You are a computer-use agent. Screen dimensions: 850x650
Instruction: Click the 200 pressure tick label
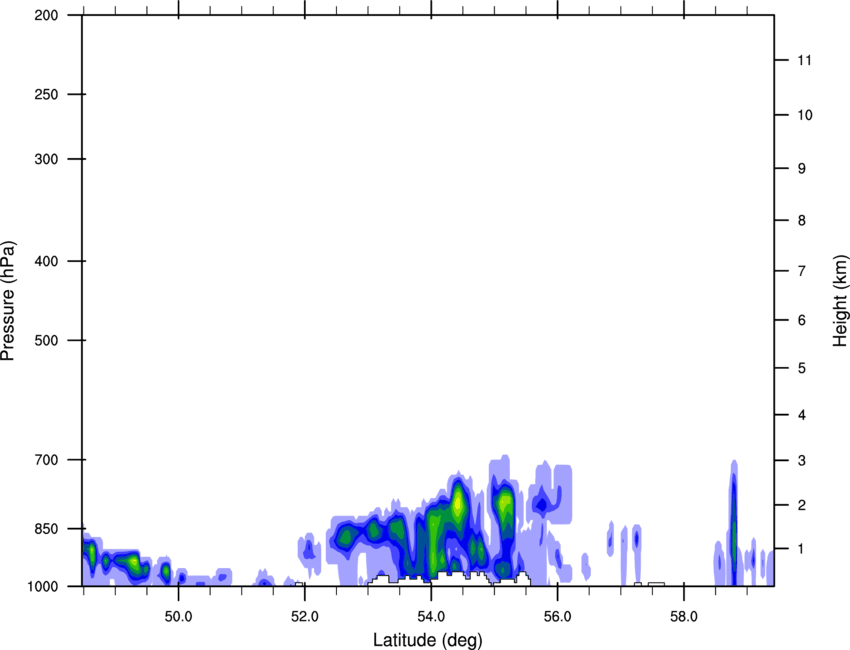[x=46, y=15]
